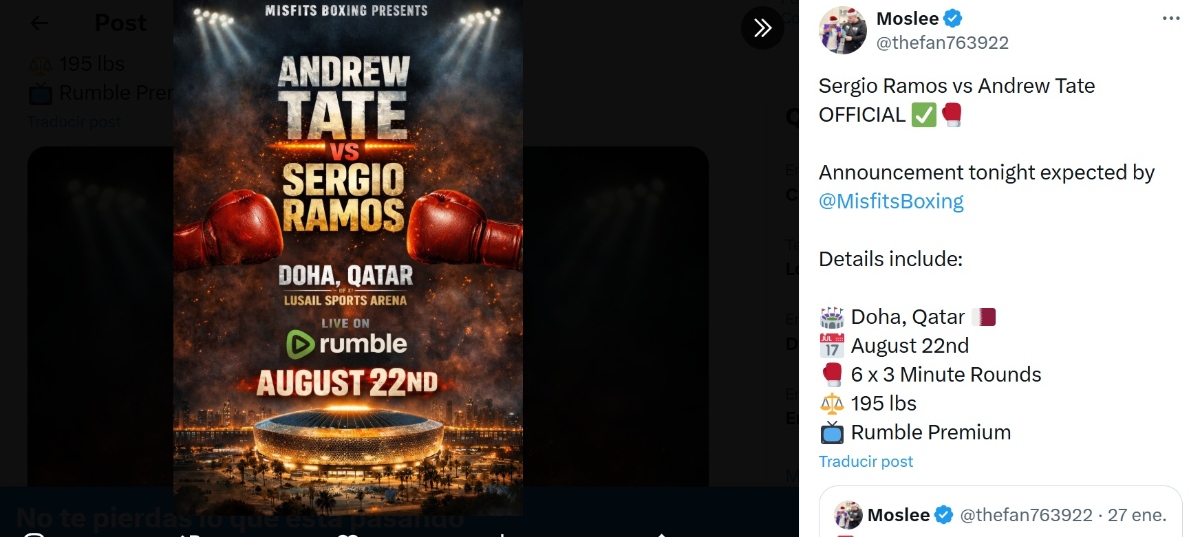
Task: Open the quoted tweet's Moslee avatar
Action: pyautogui.click(x=848, y=515)
